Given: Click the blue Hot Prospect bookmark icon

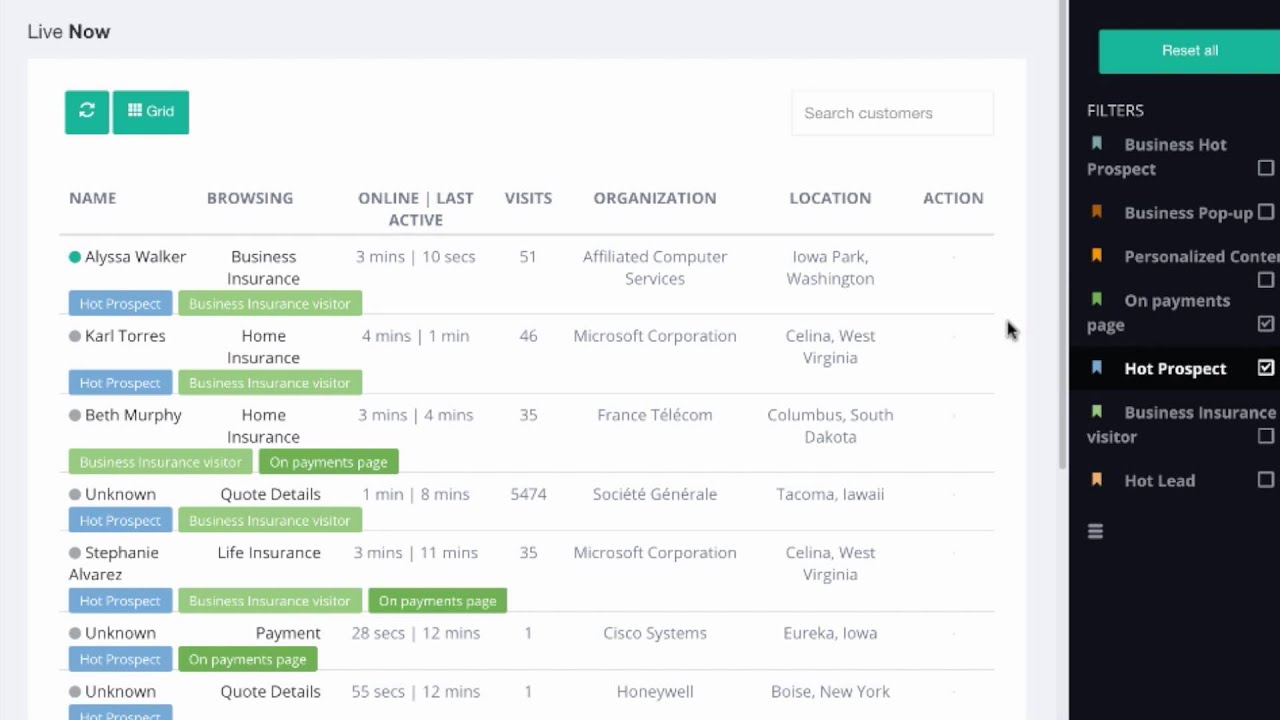Looking at the screenshot, I should pyautogui.click(x=1097, y=368).
